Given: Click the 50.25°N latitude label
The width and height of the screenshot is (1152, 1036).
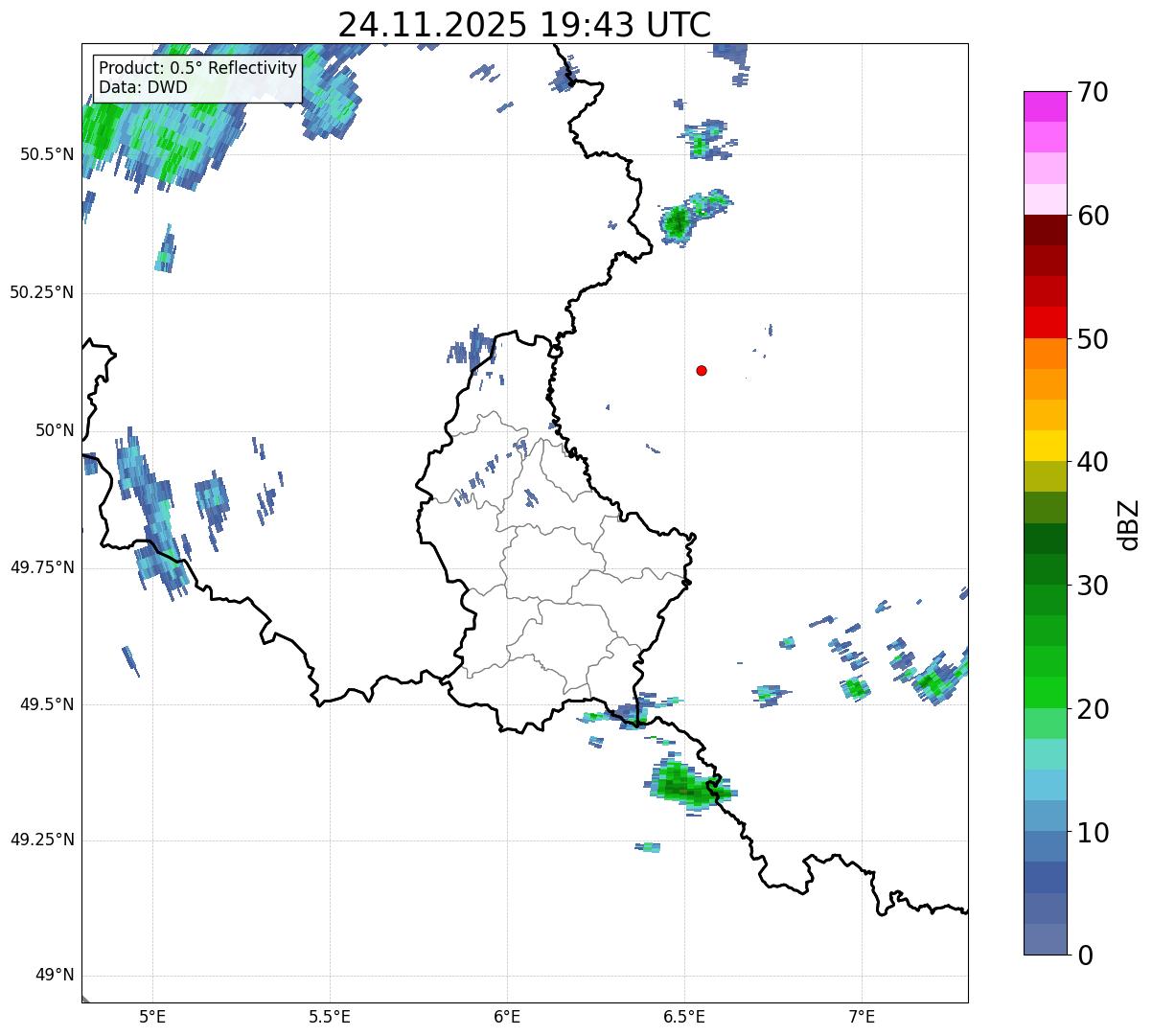Looking at the screenshot, I should coord(42,292).
